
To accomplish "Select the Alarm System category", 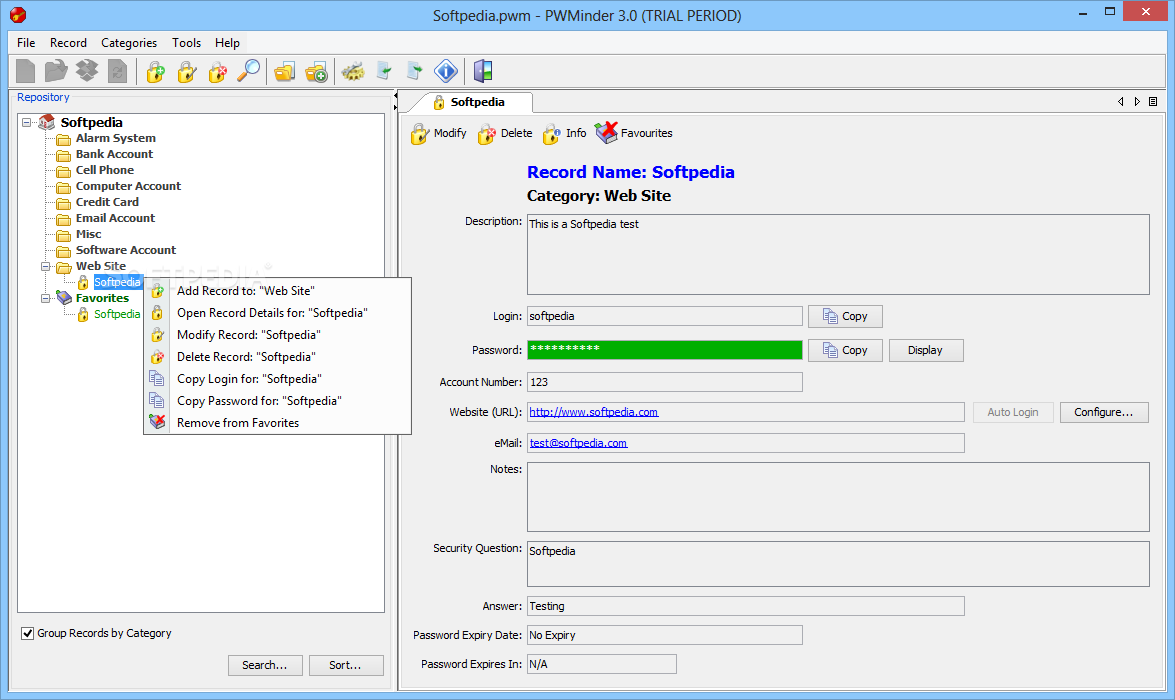I will point(115,138).
